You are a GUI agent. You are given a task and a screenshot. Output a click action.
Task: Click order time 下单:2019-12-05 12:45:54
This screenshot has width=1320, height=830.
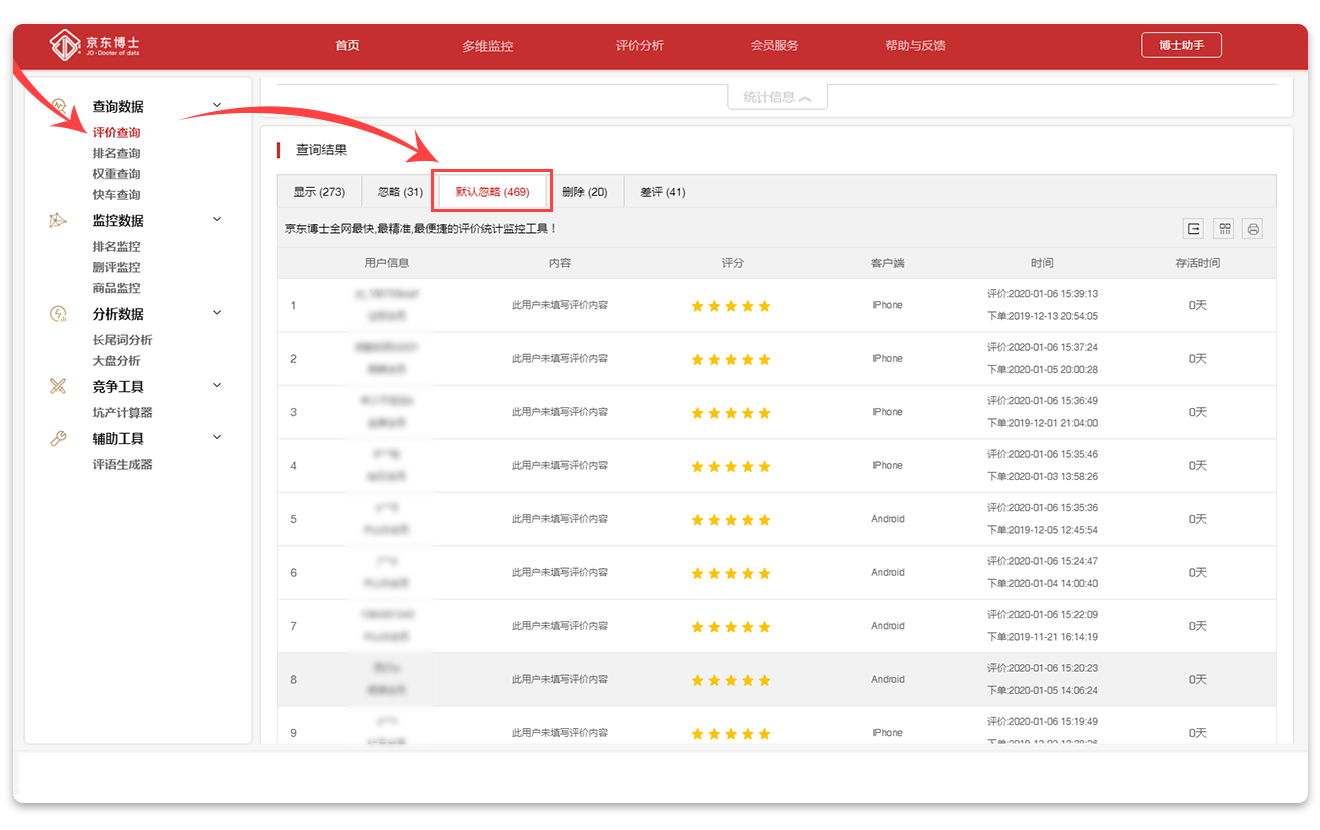point(1042,530)
